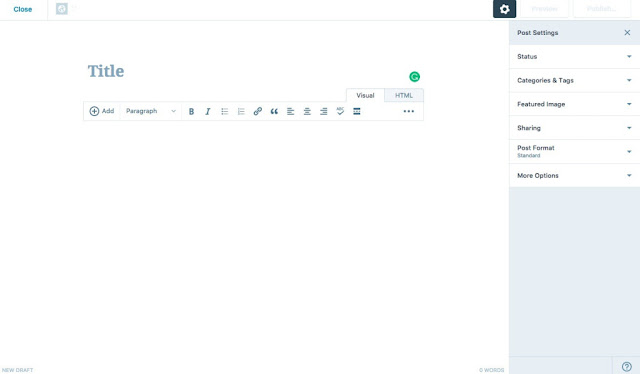
Task: Align text left
Action: (291, 111)
